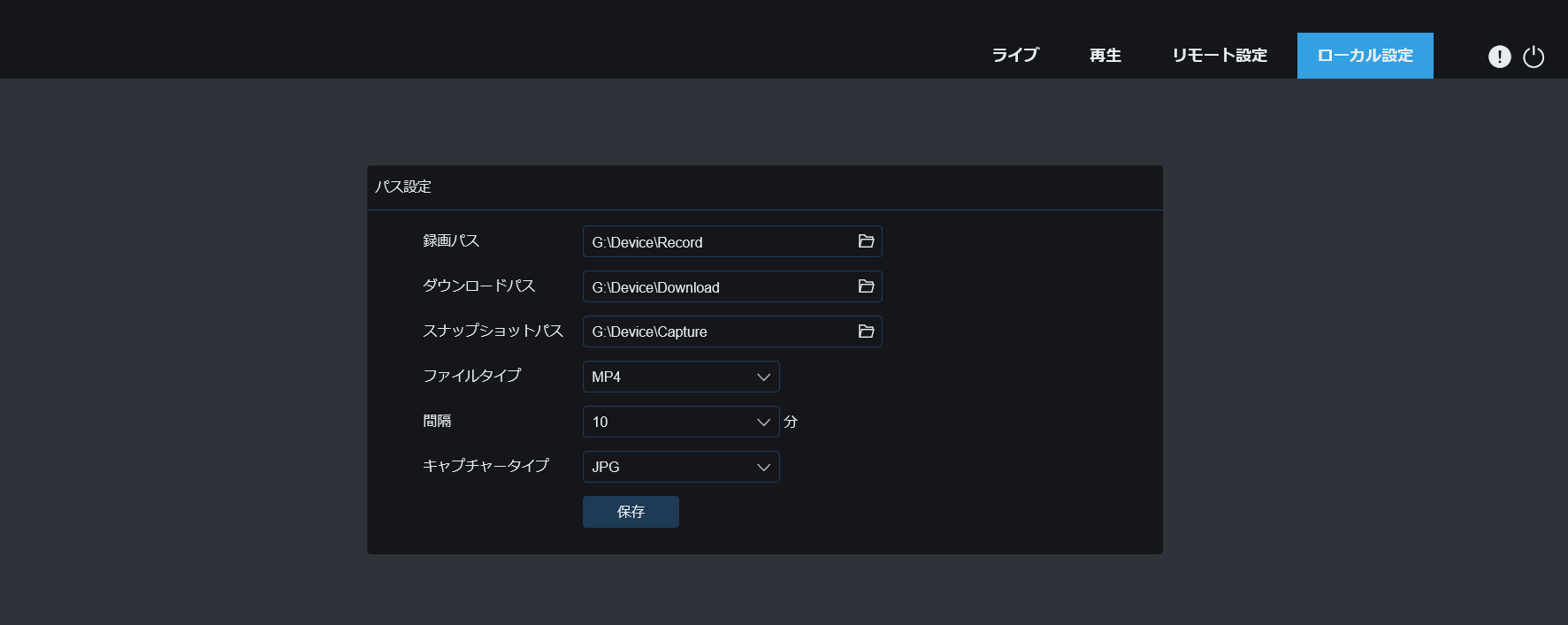Click the G:\Device\Record path field
The width and height of the screenshot is (1568, 625).
716,242
